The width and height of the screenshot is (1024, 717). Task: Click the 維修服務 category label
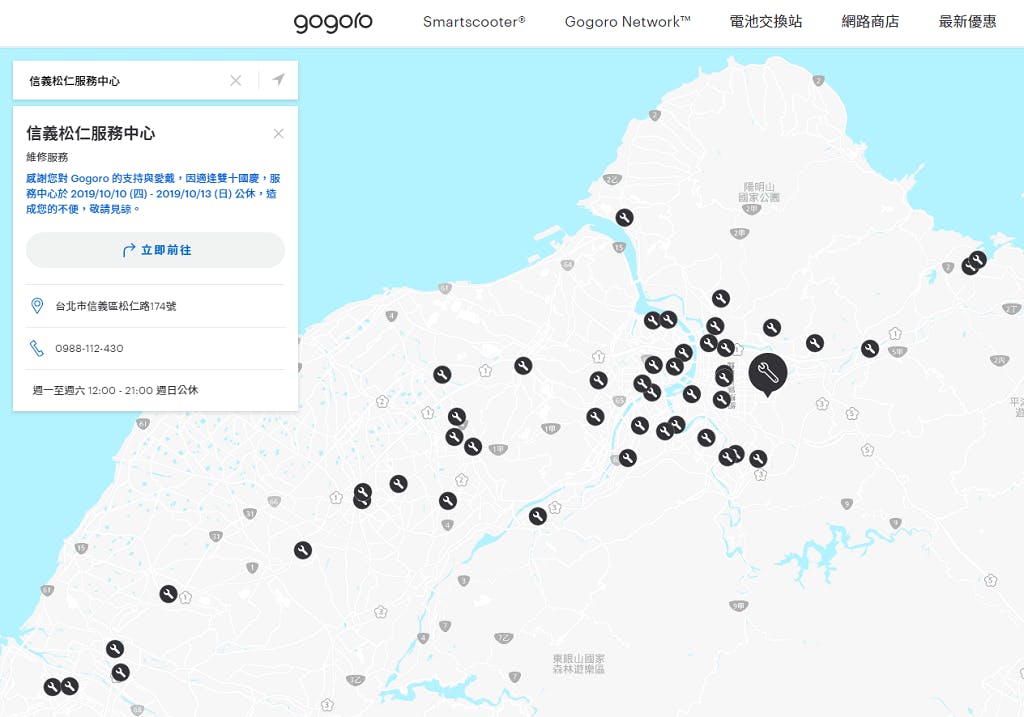click(47, 157)
